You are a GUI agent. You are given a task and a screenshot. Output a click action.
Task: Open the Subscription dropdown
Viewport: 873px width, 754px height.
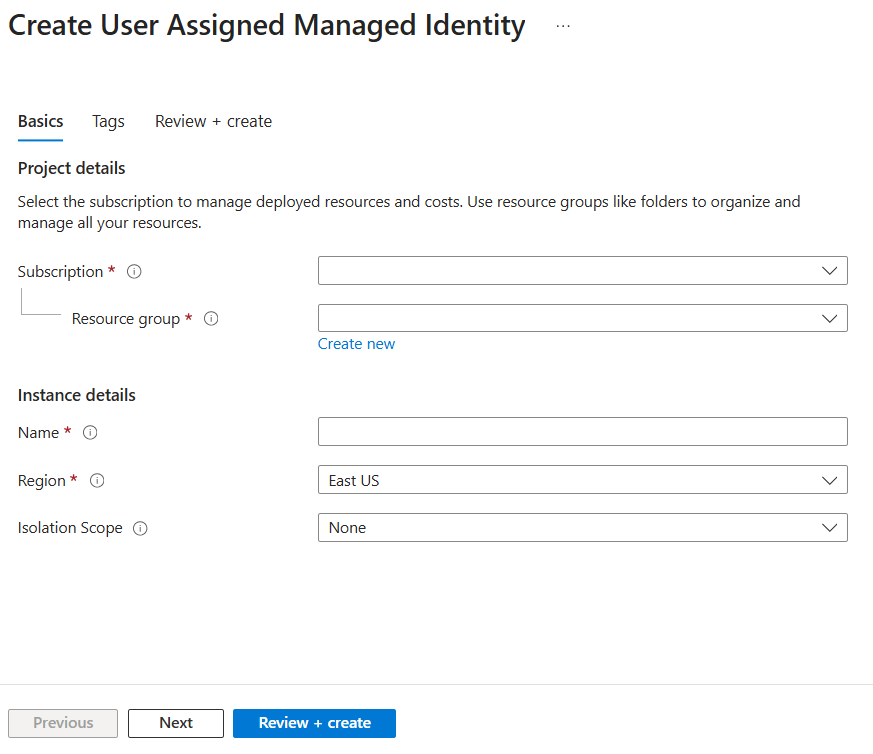(x=583, y=270)
